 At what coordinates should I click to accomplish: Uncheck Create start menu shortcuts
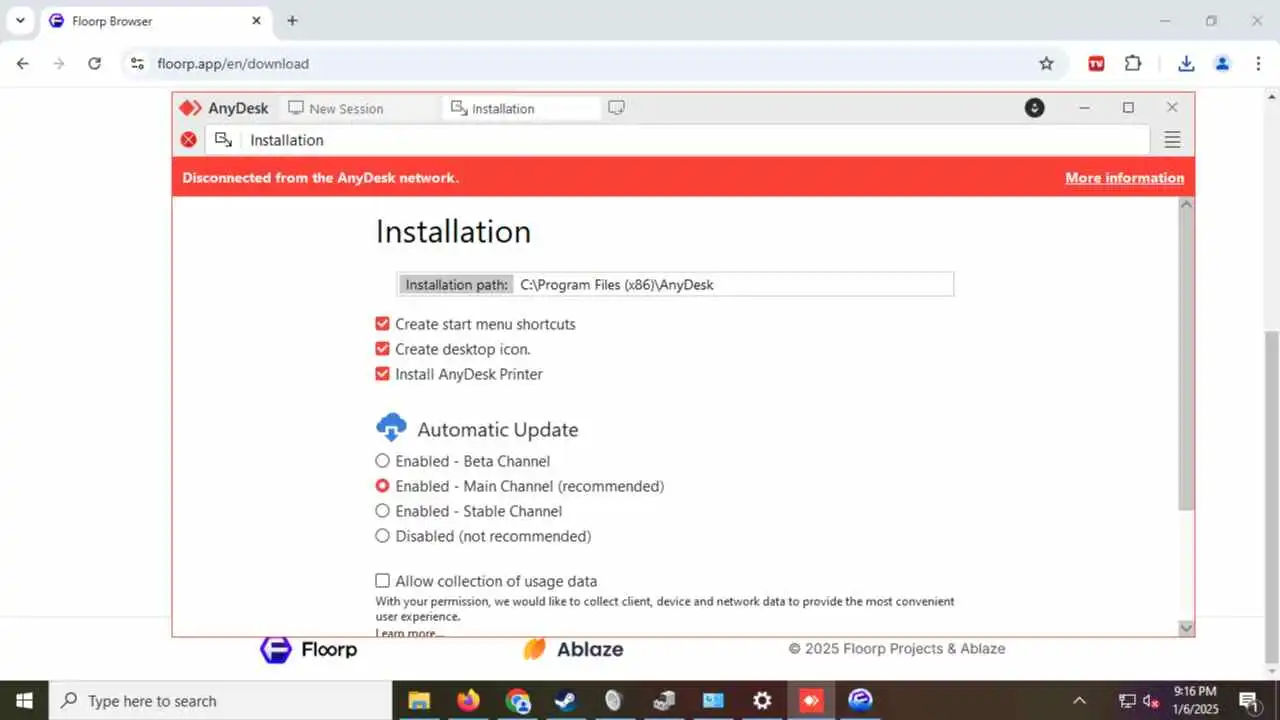[382, 324]
